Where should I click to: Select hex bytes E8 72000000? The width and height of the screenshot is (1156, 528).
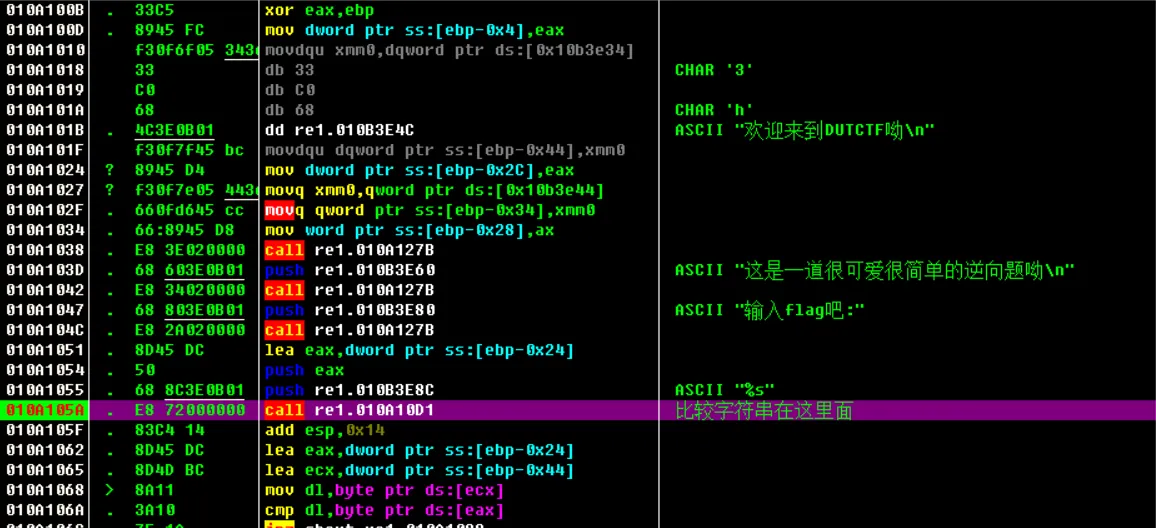189,410
